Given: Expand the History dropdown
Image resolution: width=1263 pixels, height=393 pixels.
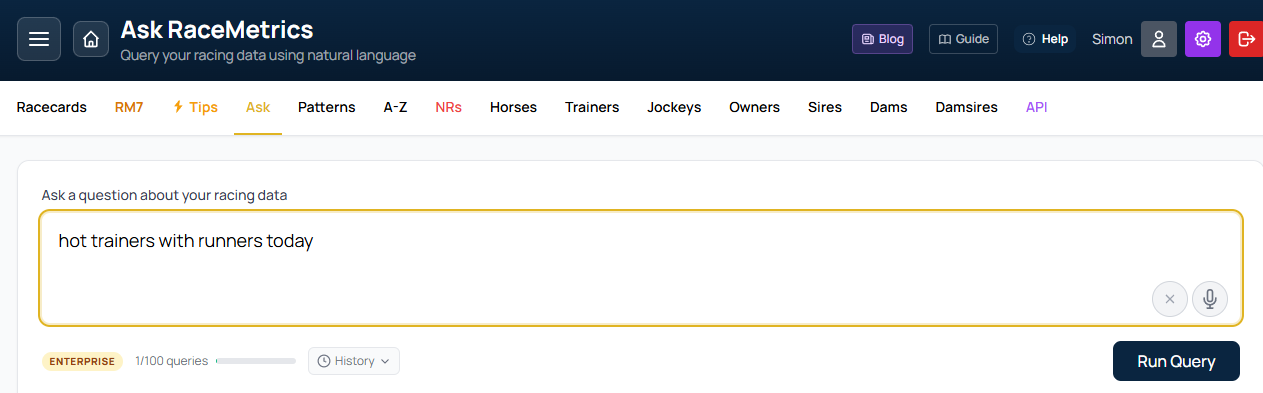Looking at the screenshot, I should point(354,361).
